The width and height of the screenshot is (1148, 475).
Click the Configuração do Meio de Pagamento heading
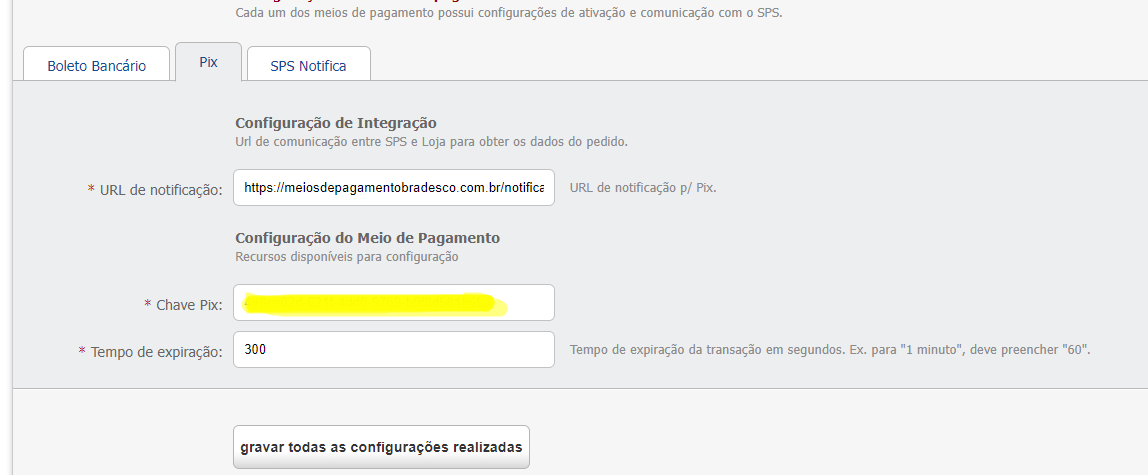(368, 238)
